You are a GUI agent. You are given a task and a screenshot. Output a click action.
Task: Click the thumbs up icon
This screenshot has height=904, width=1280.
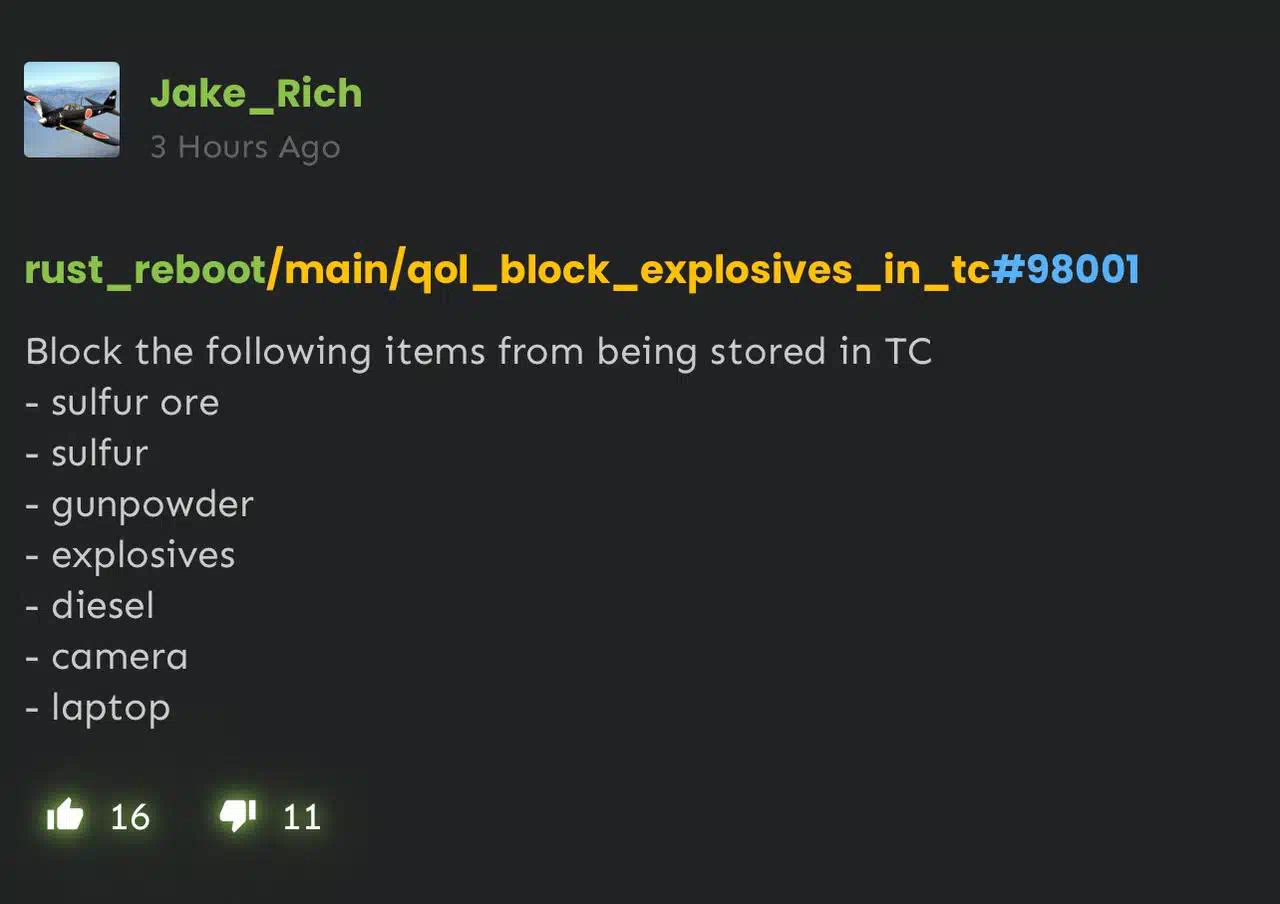[65, 816]
